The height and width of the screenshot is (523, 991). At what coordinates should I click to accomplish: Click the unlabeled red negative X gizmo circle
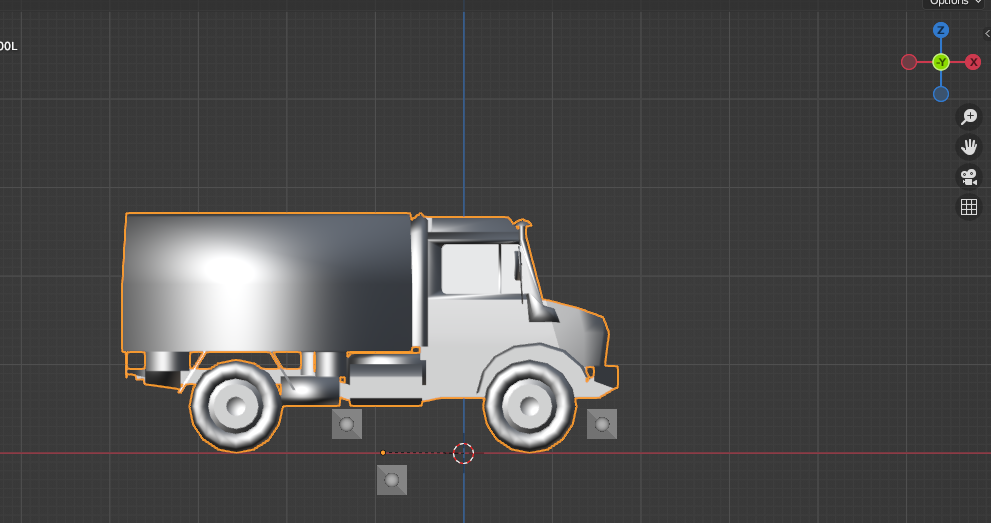pos(909,62)
